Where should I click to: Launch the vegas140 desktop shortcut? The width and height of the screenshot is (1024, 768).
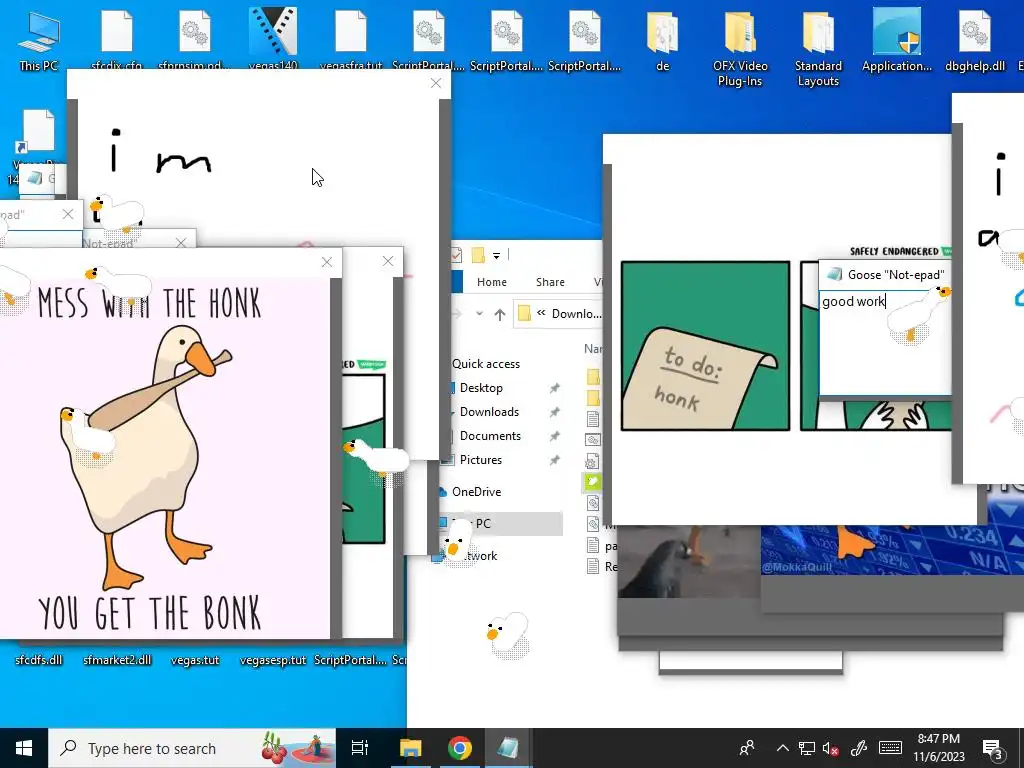point(273,38)
